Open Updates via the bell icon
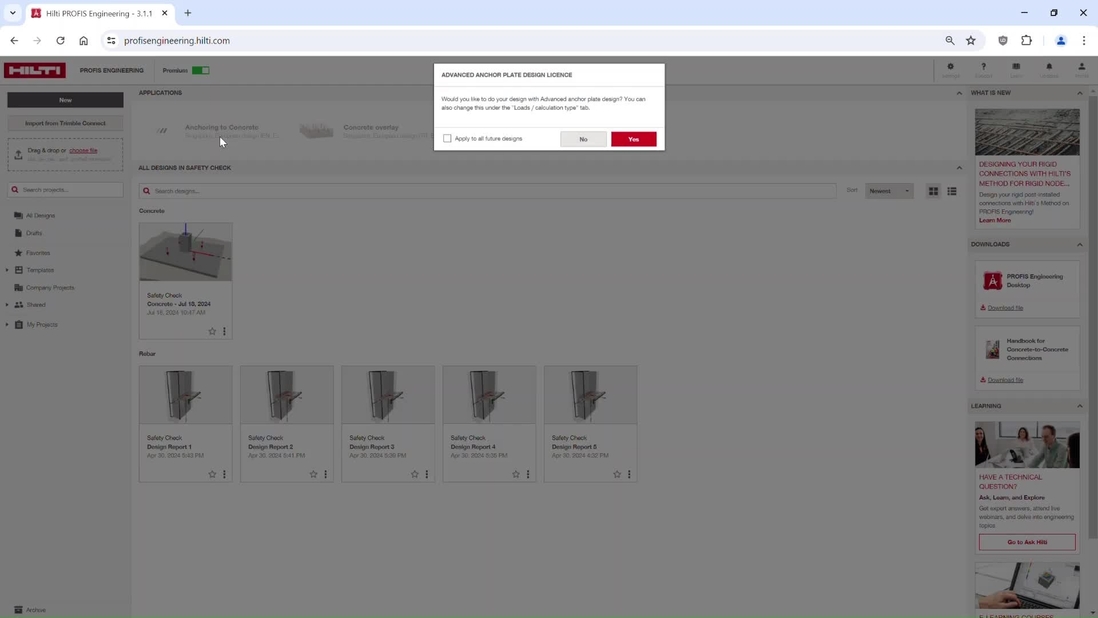The height and width of the screenshot is (618, 1098). [1049, 66]
